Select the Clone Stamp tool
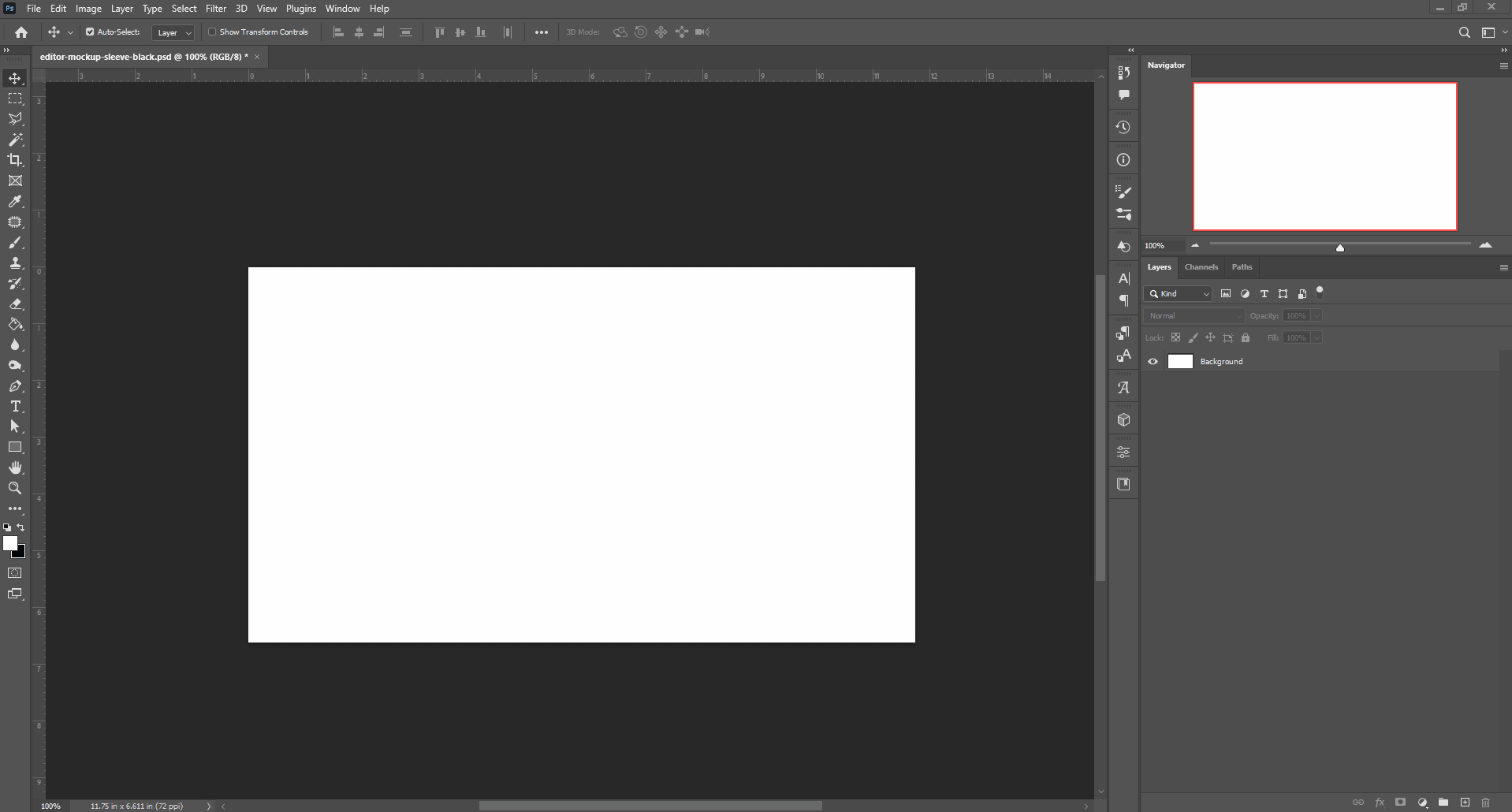The height and width of the screenshot is (812, 1512). 15,263
